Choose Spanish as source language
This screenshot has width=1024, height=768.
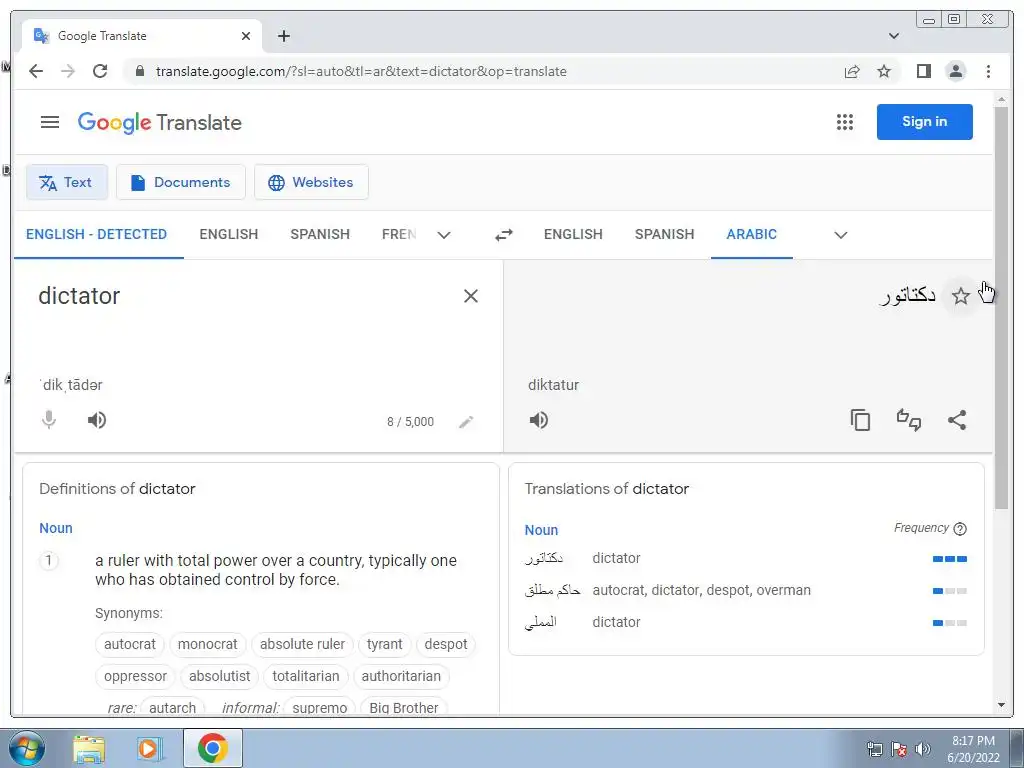point(320,234)
